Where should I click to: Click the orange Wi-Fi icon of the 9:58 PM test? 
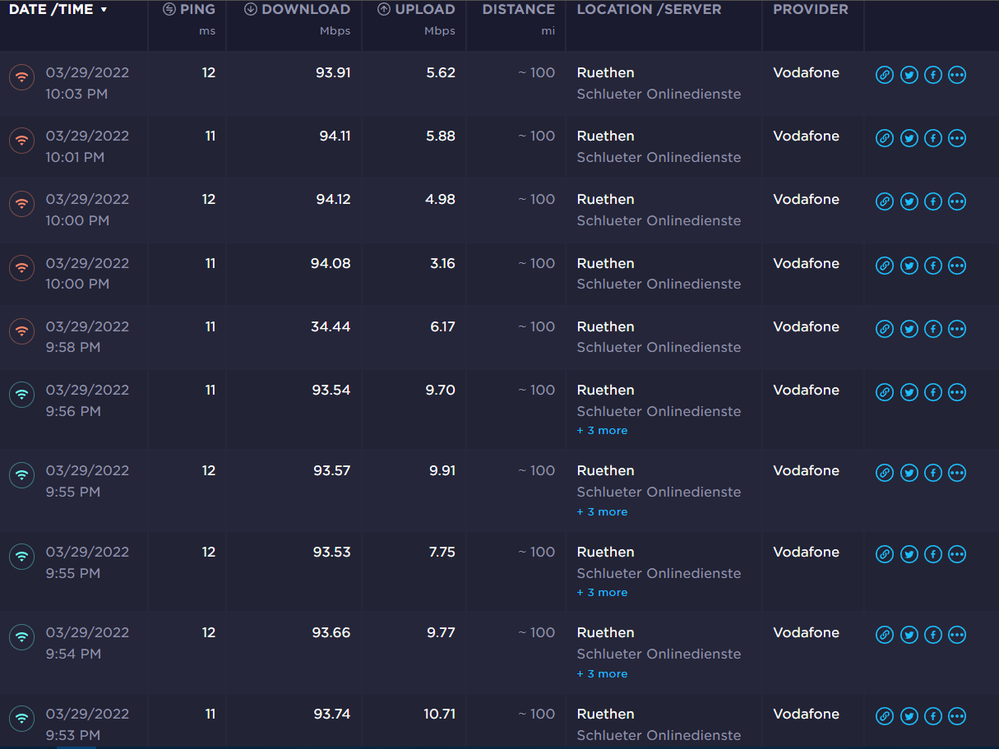tap(22, 331)
